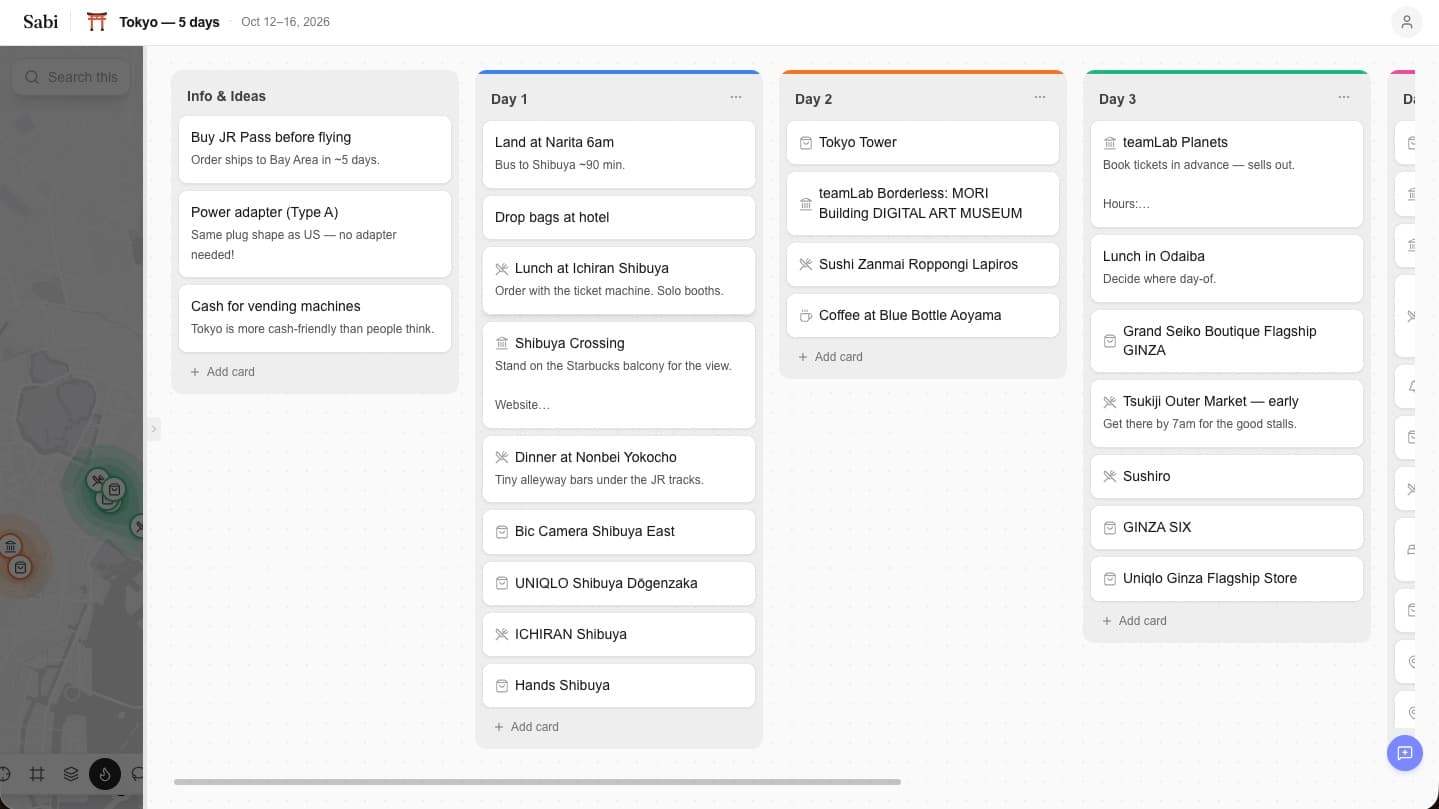Click the Sabi logo link
Screen dimensions: 1439x809
click(41, 21)
